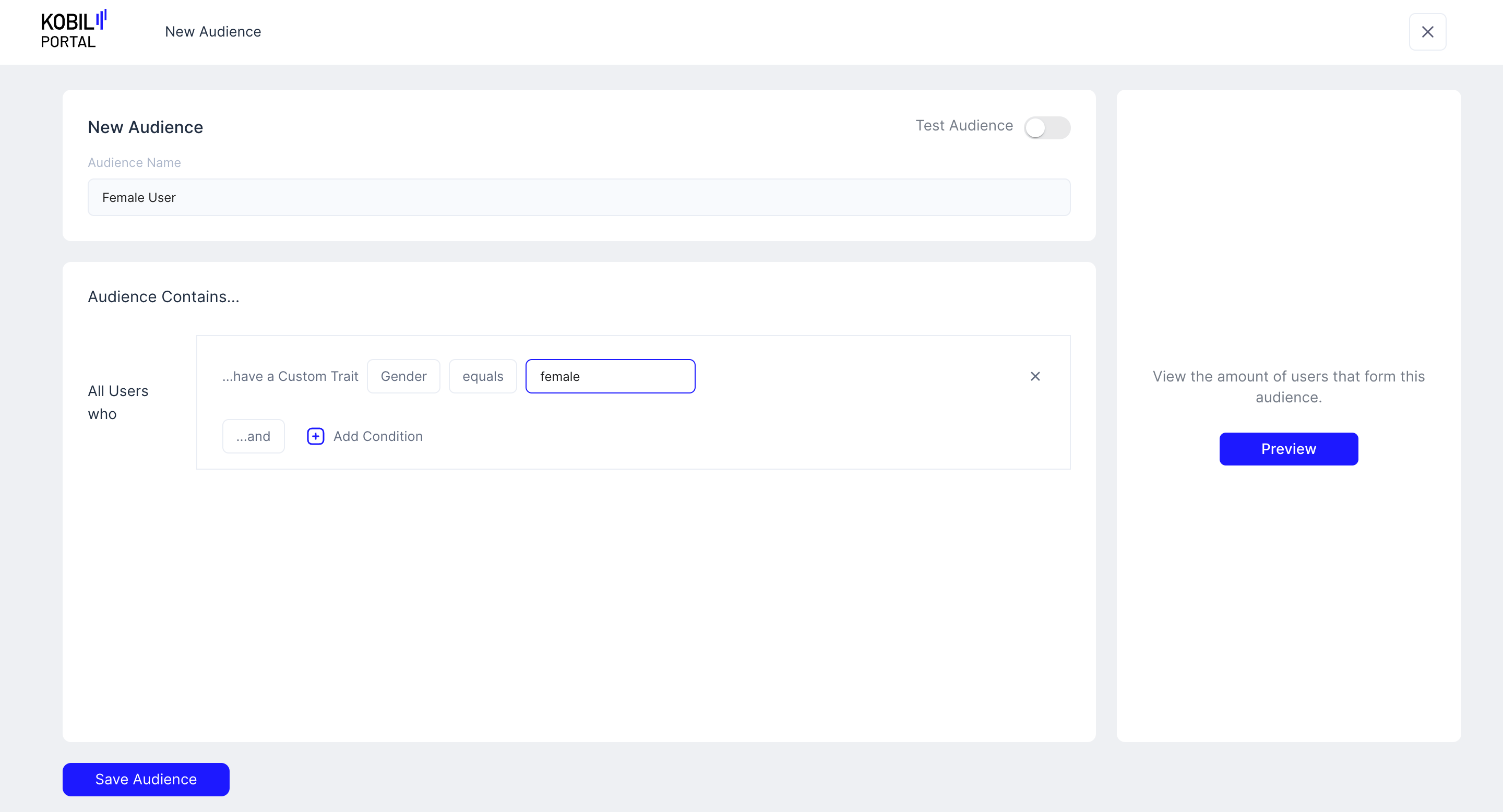Click the New Audience card heading

click(x=145, y=127)
